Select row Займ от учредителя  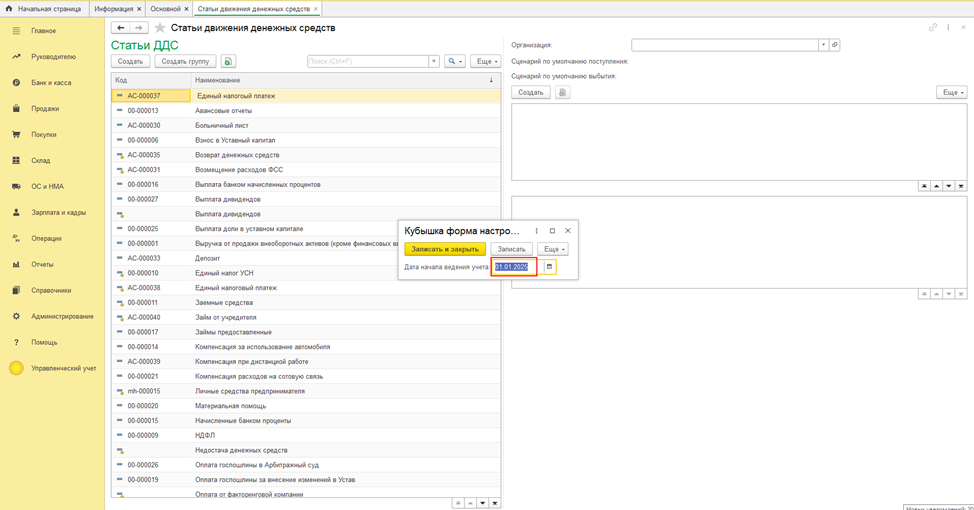(306, 317)
